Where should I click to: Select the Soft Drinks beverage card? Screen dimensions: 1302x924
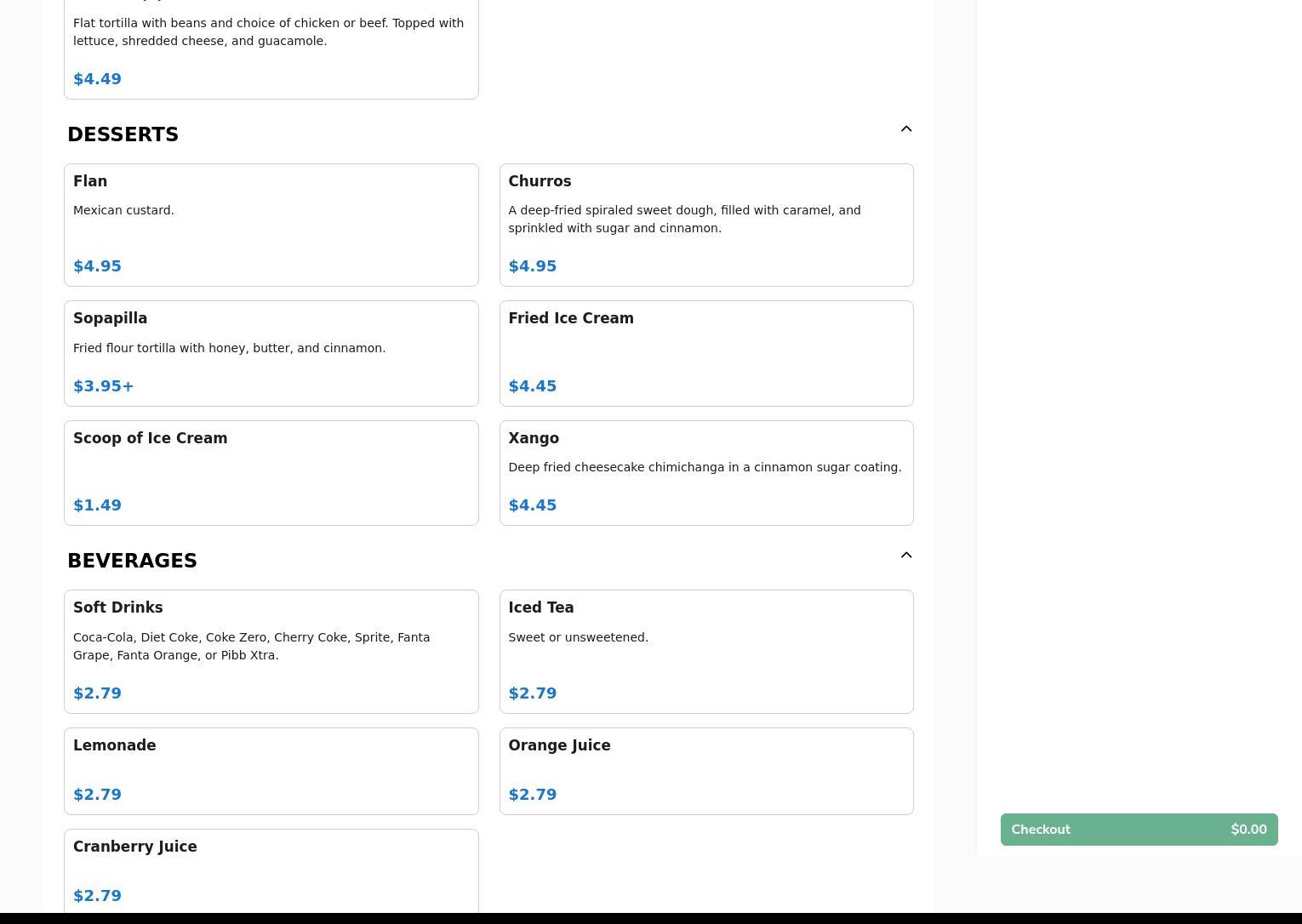271,652
